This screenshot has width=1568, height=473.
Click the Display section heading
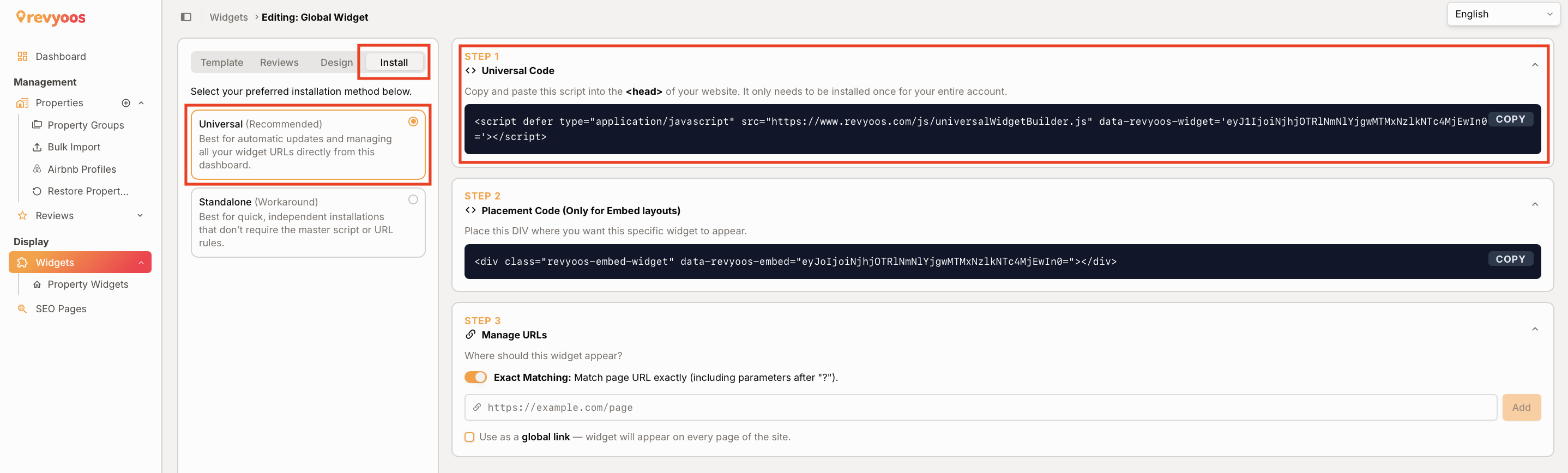(x=31, y=241)
